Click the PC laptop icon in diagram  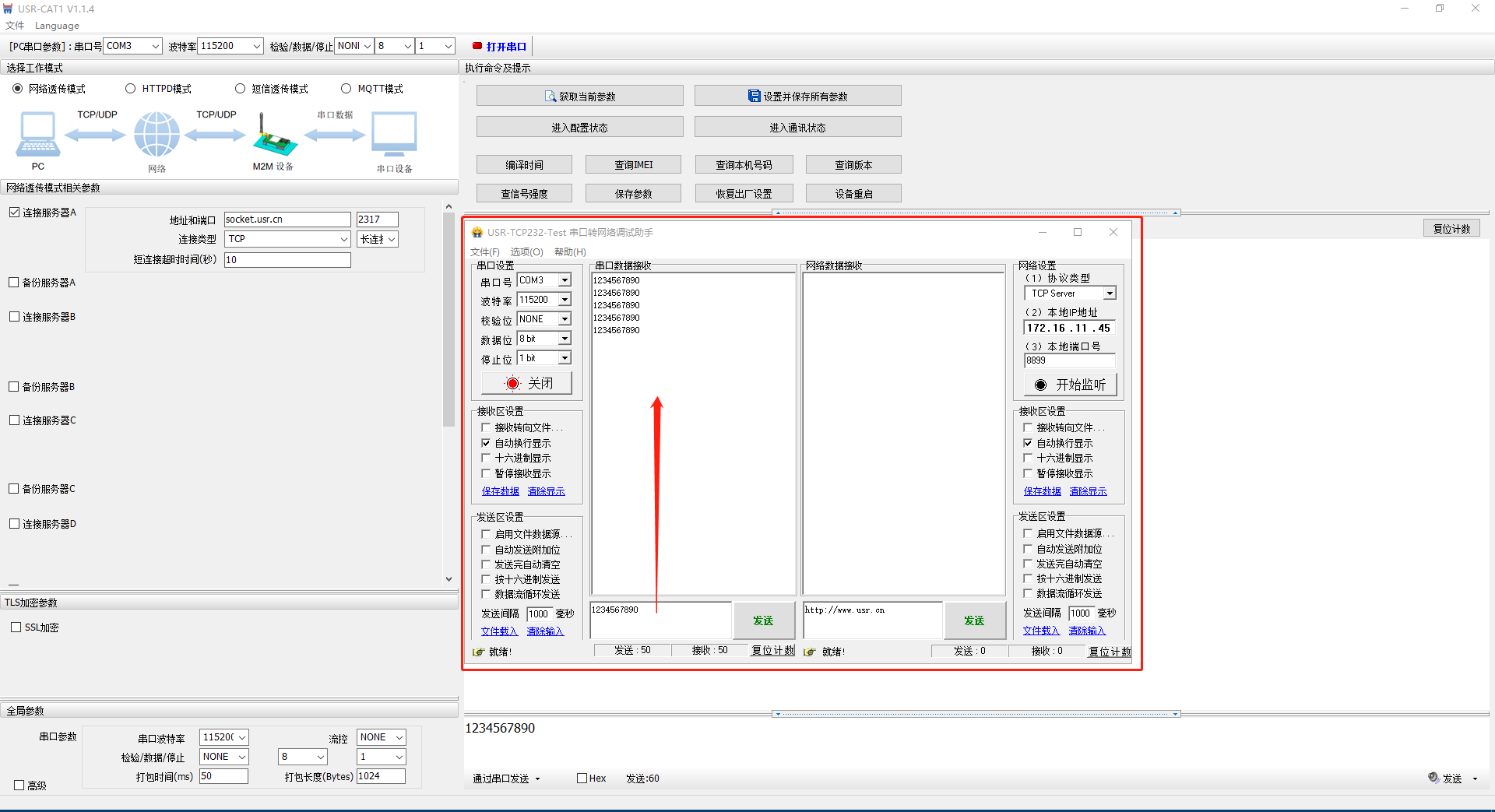[x=37, y=135]
